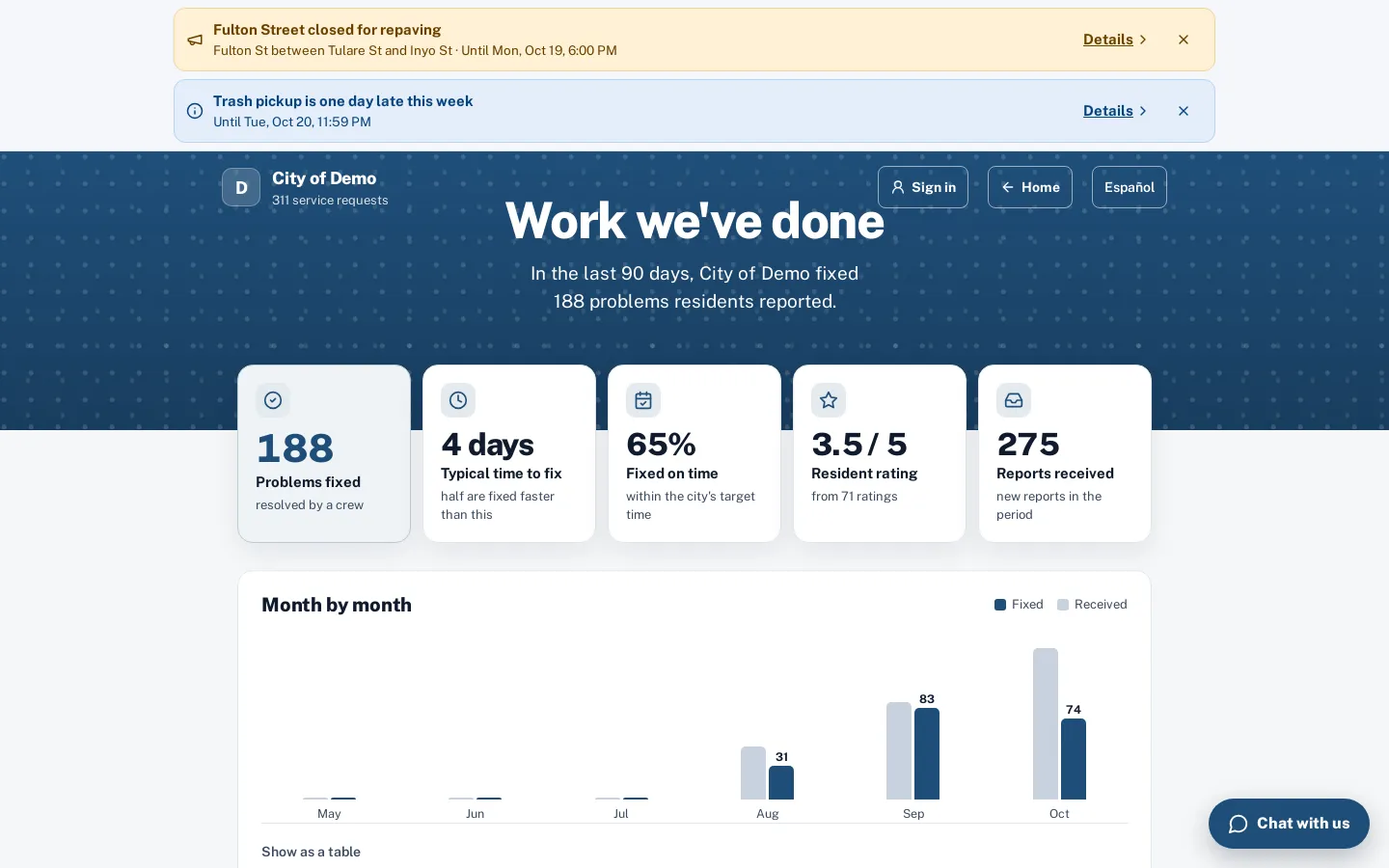
Task: Click the City of Demo D logo
Action: [241, 187]
